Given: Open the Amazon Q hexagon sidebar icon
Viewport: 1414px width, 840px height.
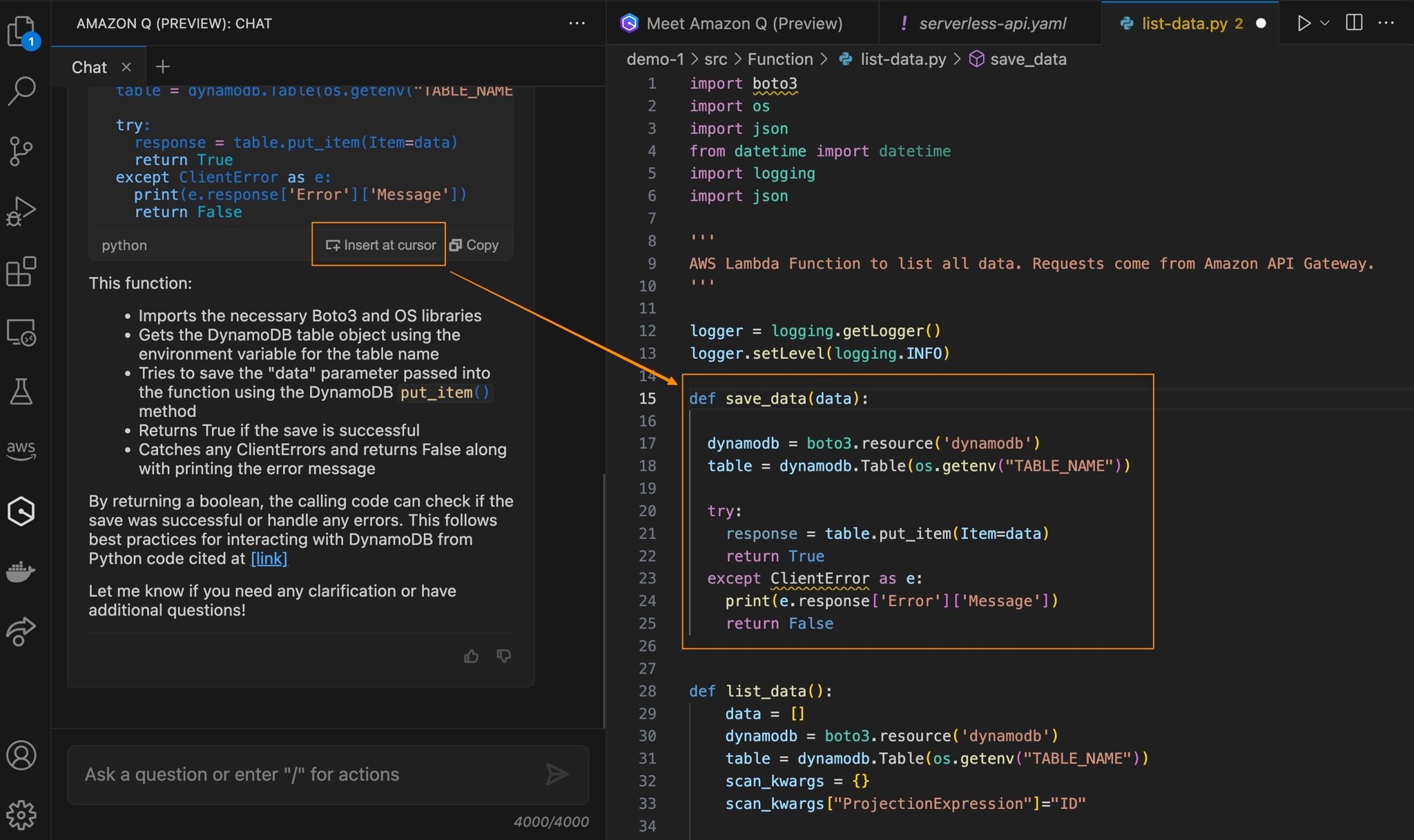Looking at the screenshot, I should tap(23, 511).
